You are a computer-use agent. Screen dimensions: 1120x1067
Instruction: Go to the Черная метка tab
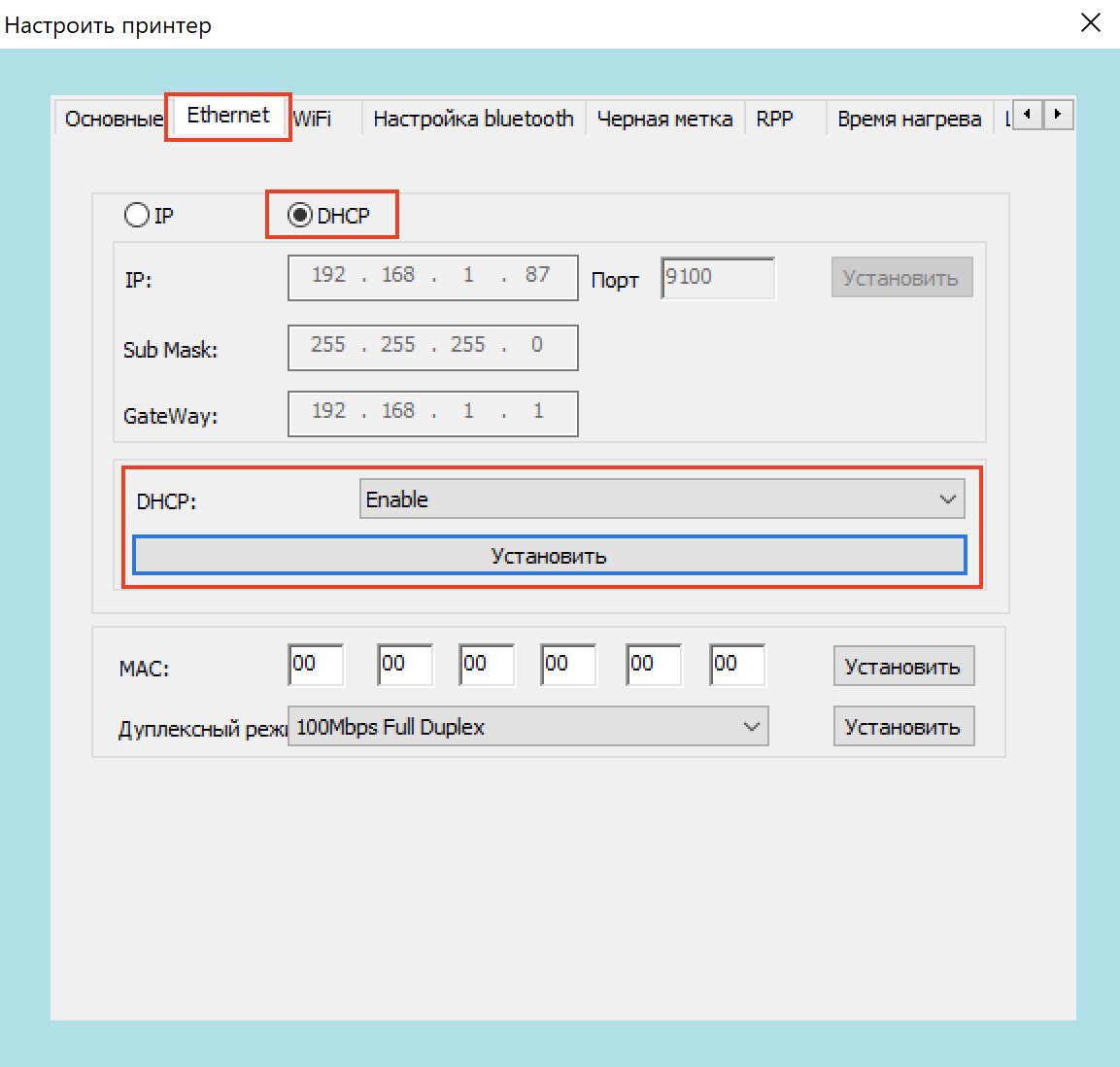click(x=664, y=120)
